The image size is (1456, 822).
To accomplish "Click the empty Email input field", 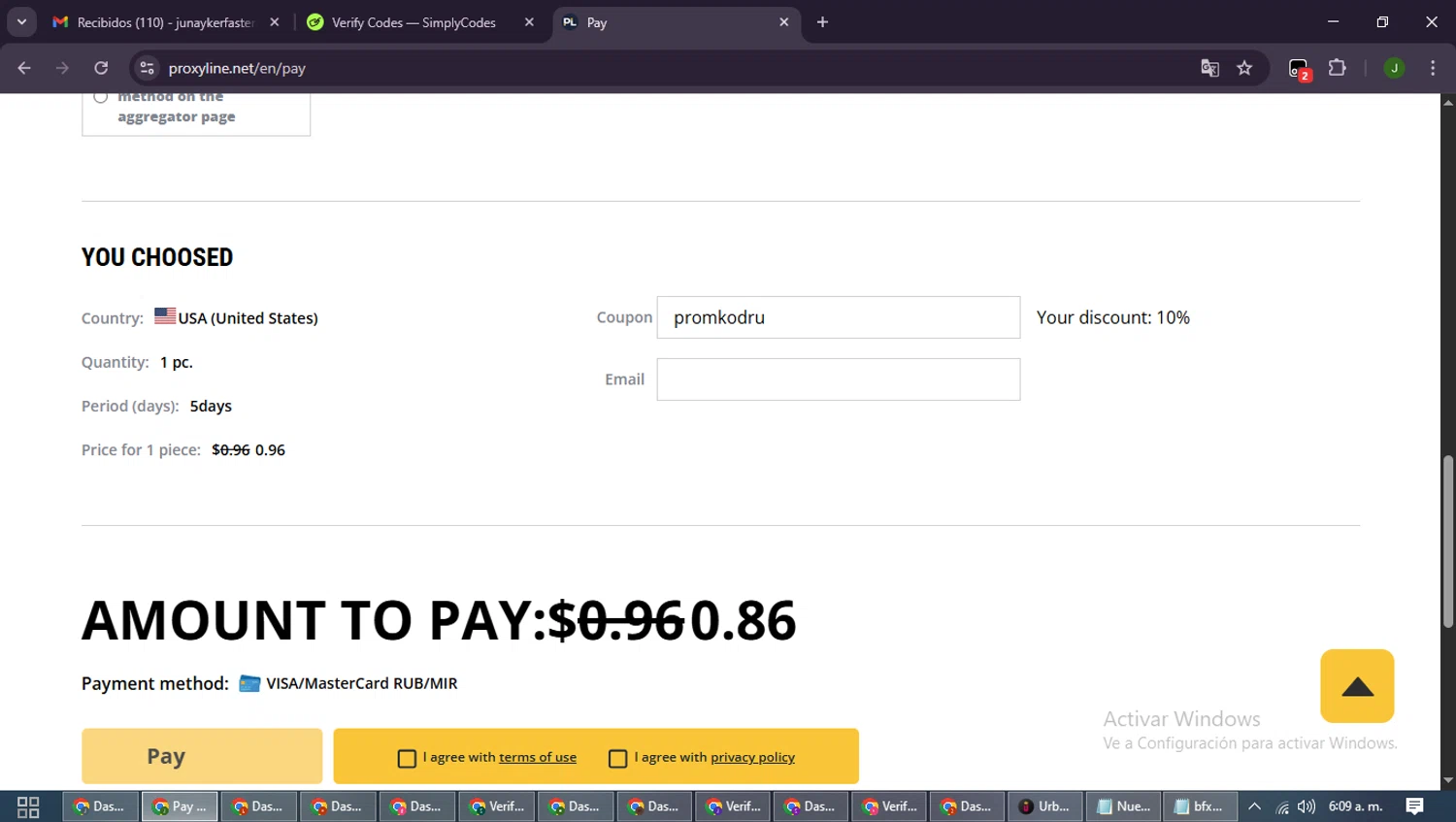I will point(839,379).
